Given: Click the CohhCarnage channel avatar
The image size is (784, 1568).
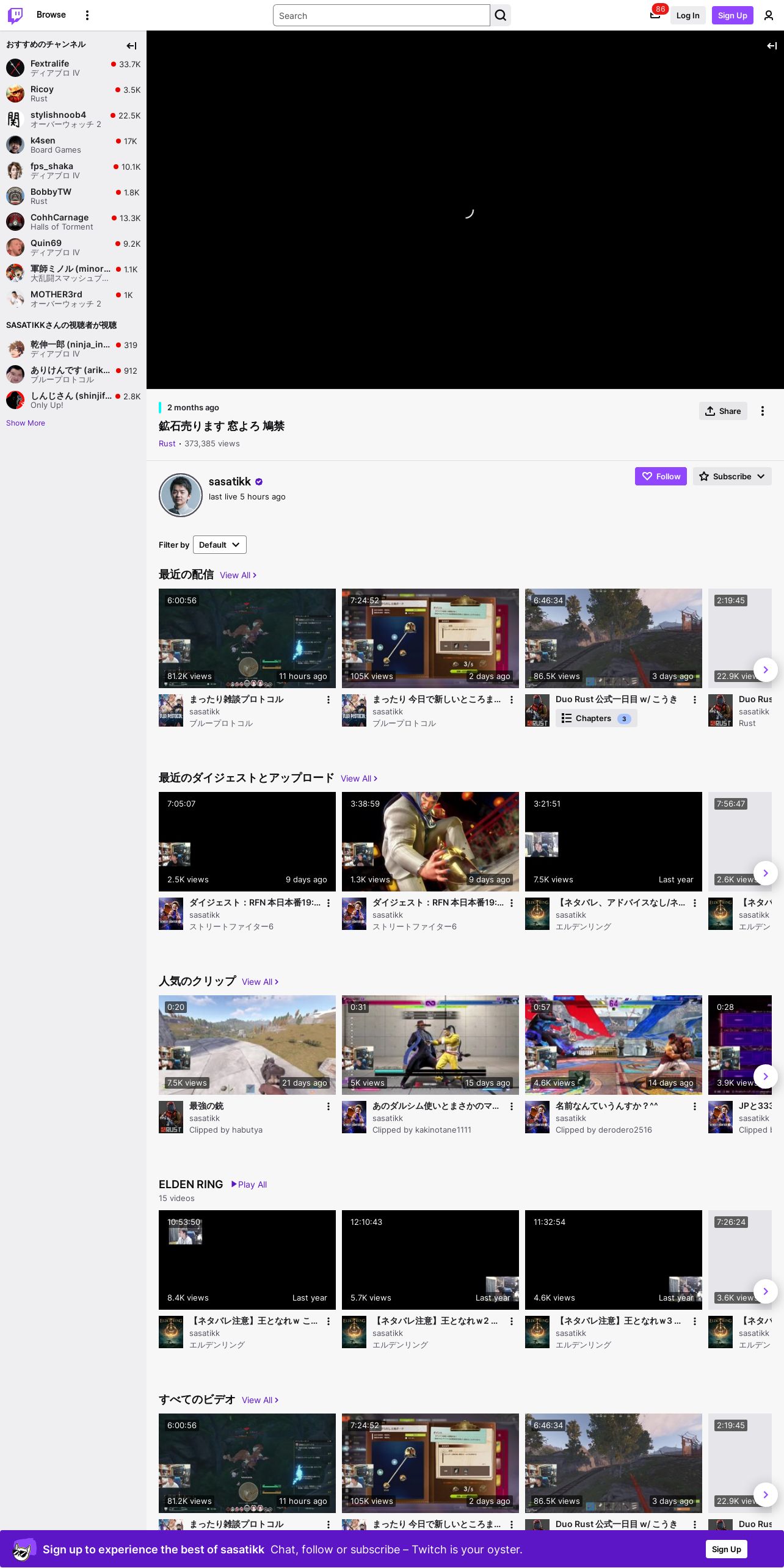Looking at the screenshot, I should pos(15,222).
